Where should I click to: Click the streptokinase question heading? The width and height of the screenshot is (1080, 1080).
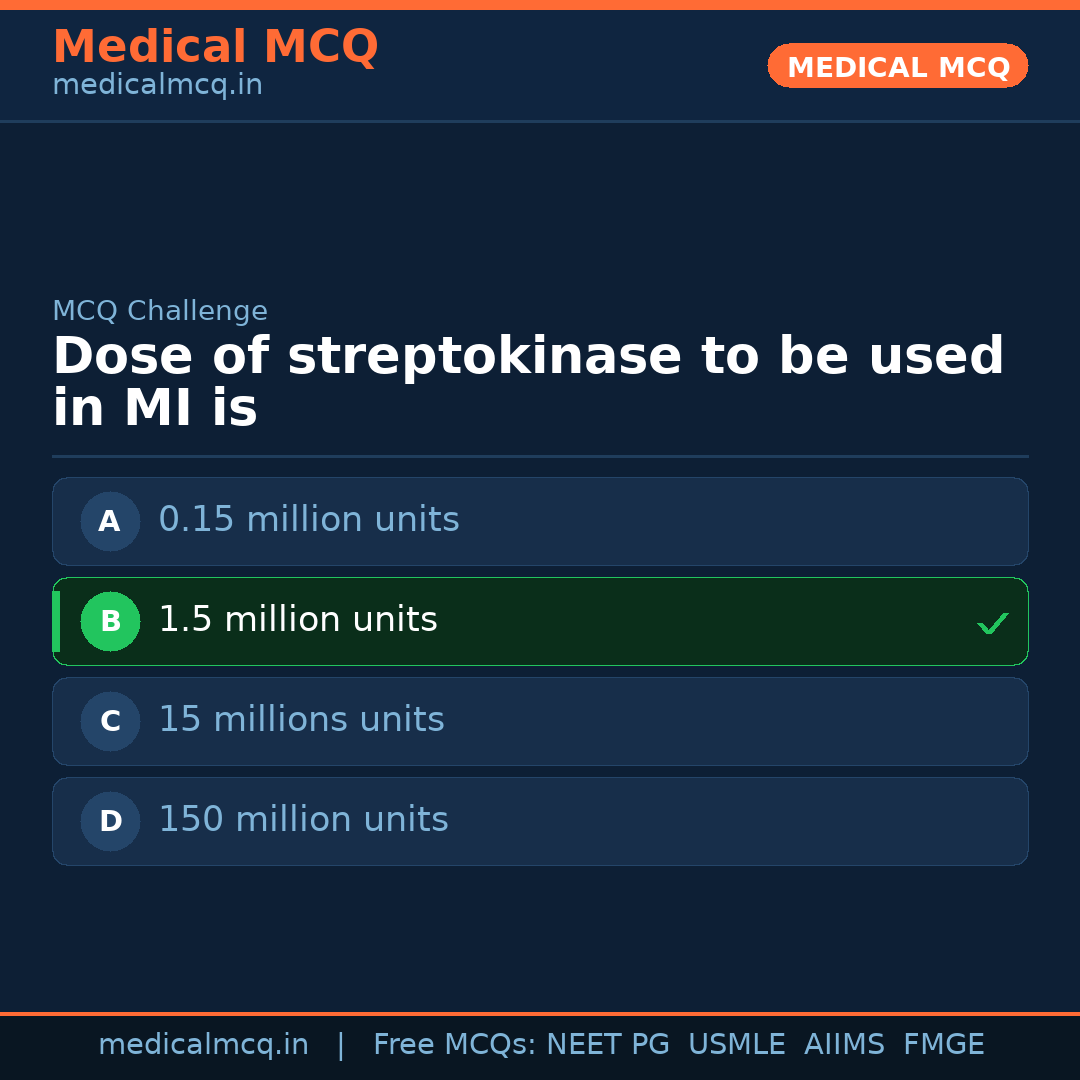(x=528, y=382)
